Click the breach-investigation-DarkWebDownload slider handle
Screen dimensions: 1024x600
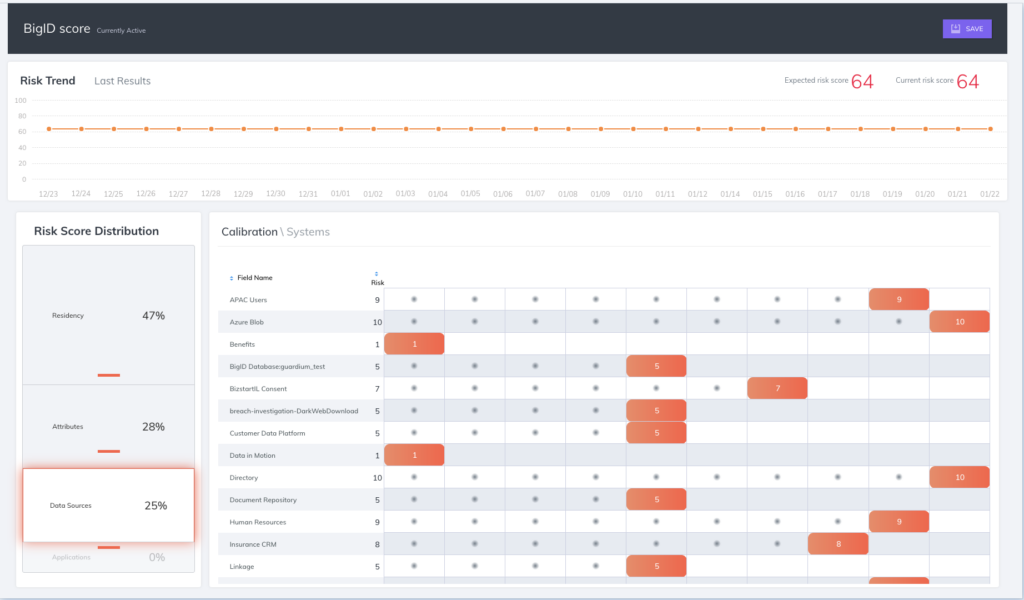tap(656, 411)
